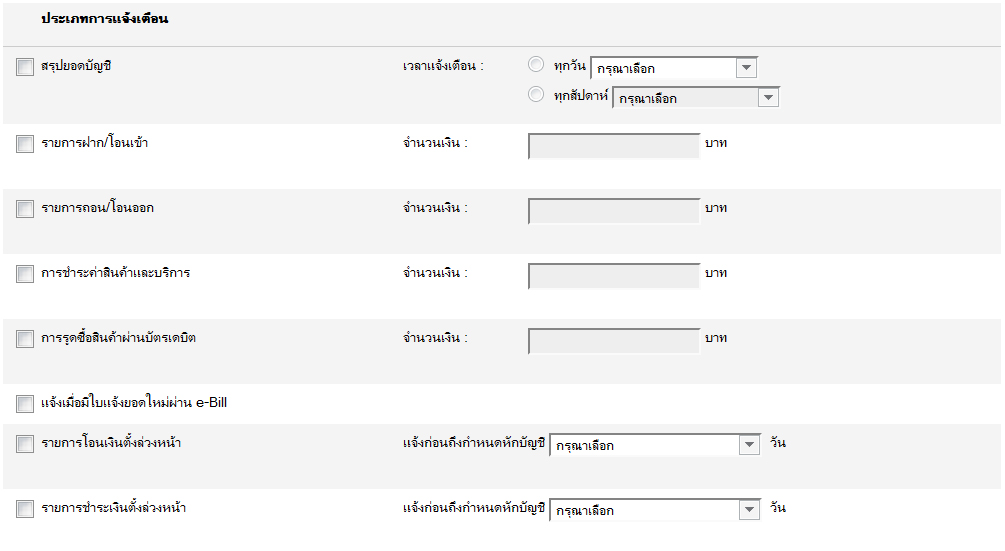1005x551 pixels.
Task: Tick รายการชำระเงินตั้งล่วงหน้า checkbox
Action: (25, 509)
